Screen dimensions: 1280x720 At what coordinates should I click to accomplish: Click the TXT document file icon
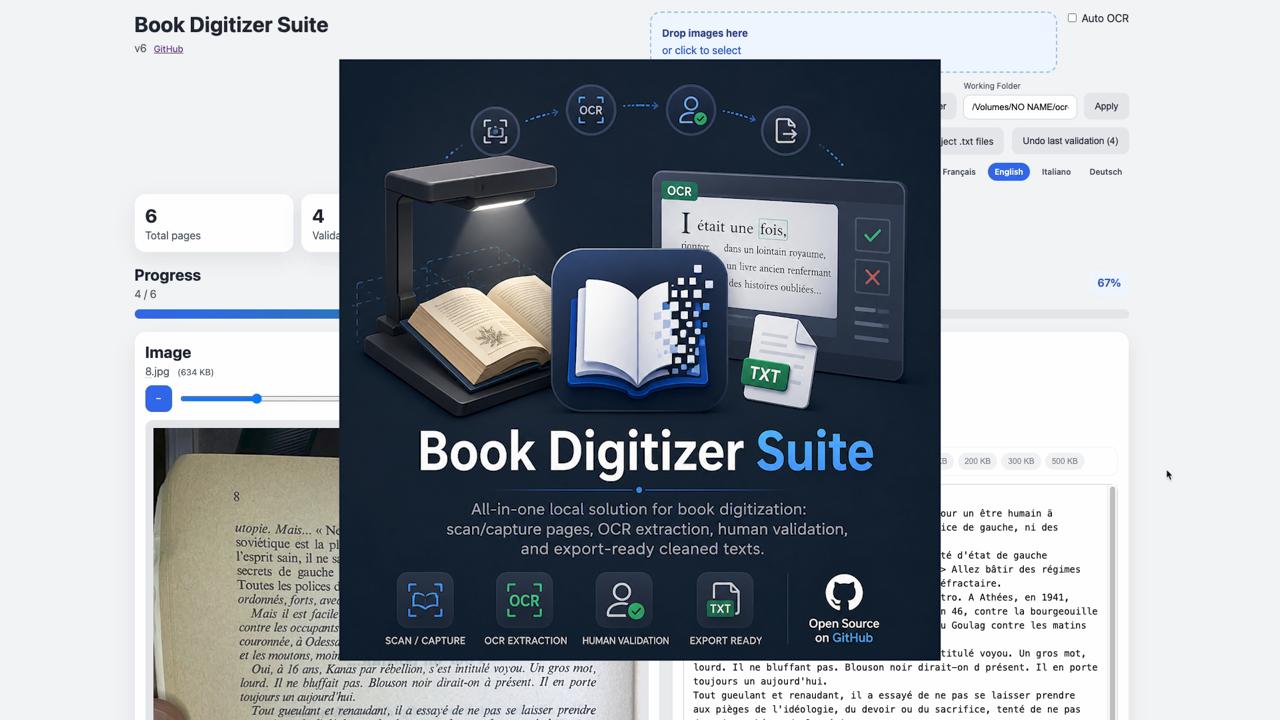pos(779,361)
